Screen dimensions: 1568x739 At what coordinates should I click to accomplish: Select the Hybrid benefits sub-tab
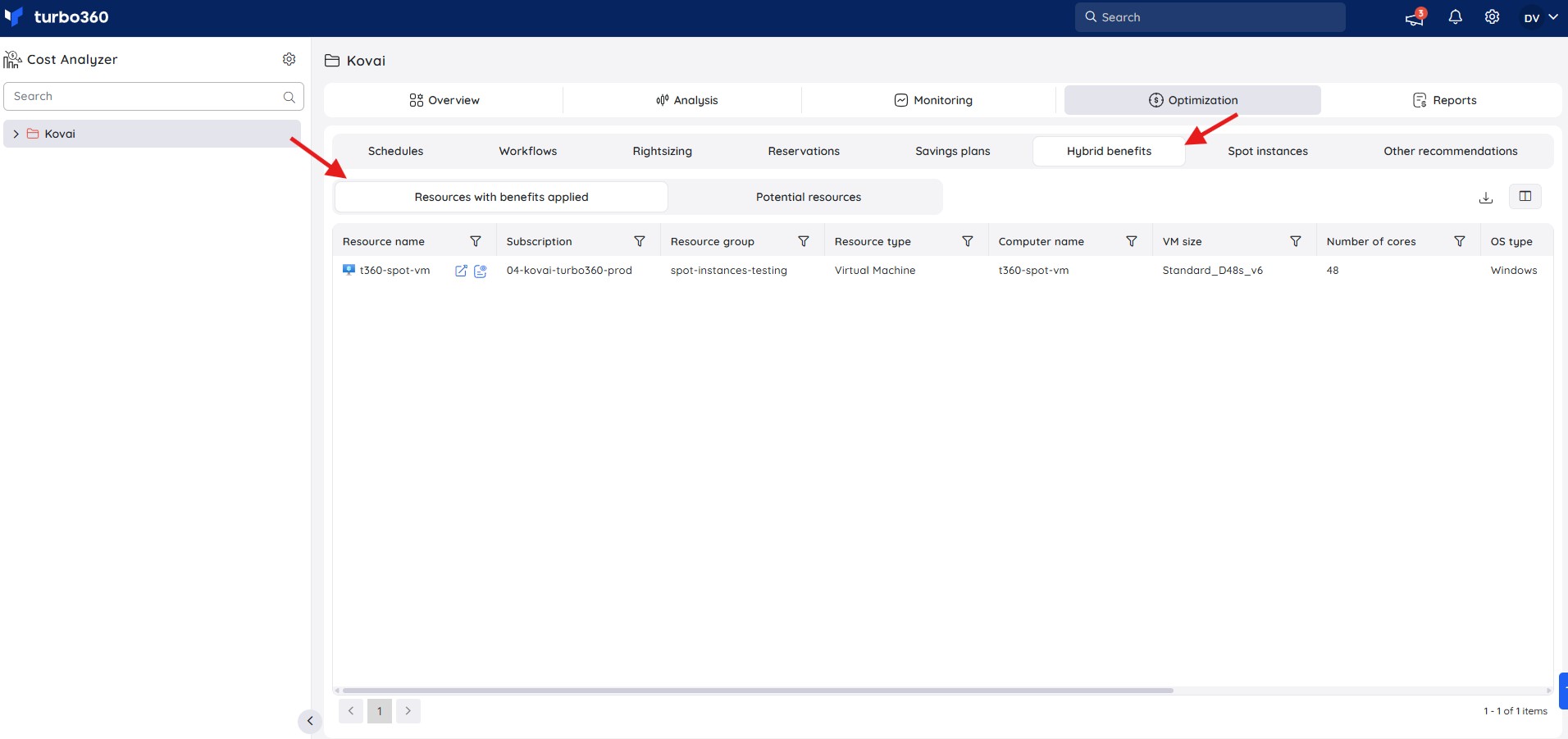(1109, 151)
